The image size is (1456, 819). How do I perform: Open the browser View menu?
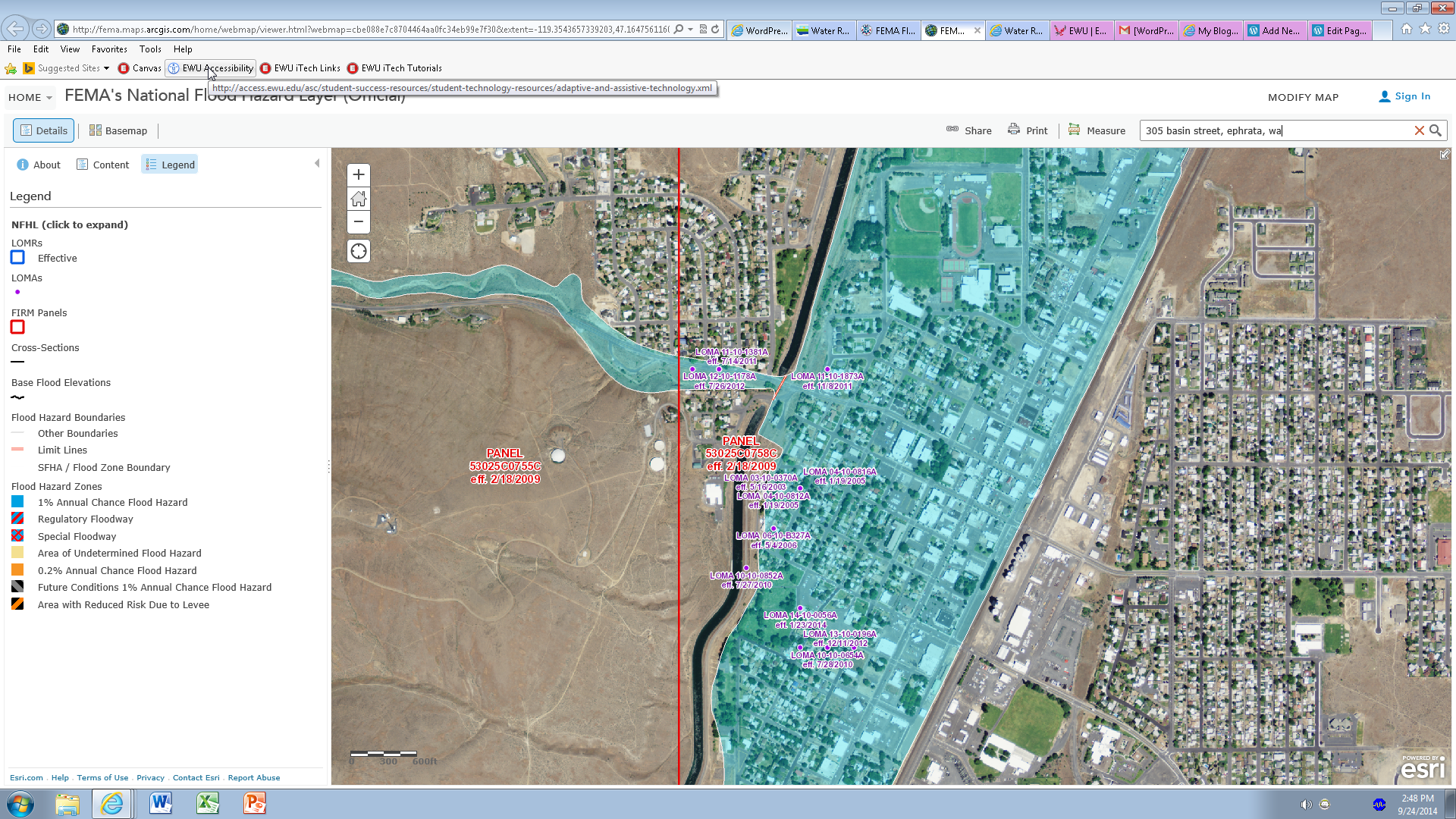(70, 49)
